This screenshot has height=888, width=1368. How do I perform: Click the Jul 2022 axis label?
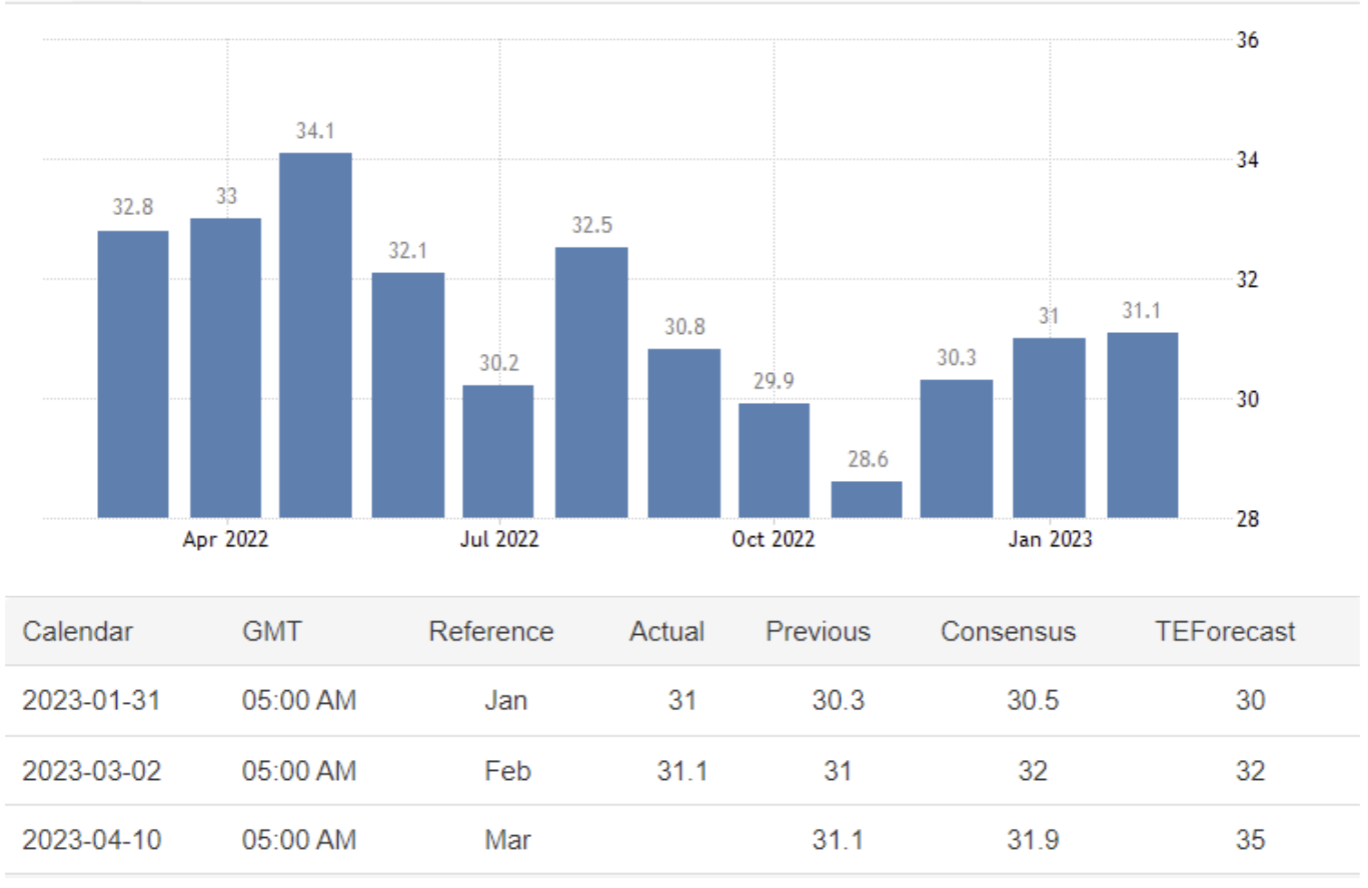coord(499,540)
